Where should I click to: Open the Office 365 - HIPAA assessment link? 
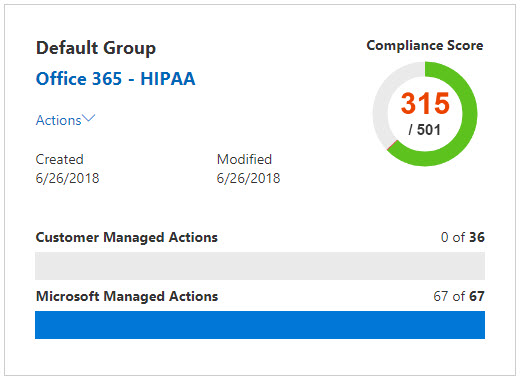click(115, 79)
